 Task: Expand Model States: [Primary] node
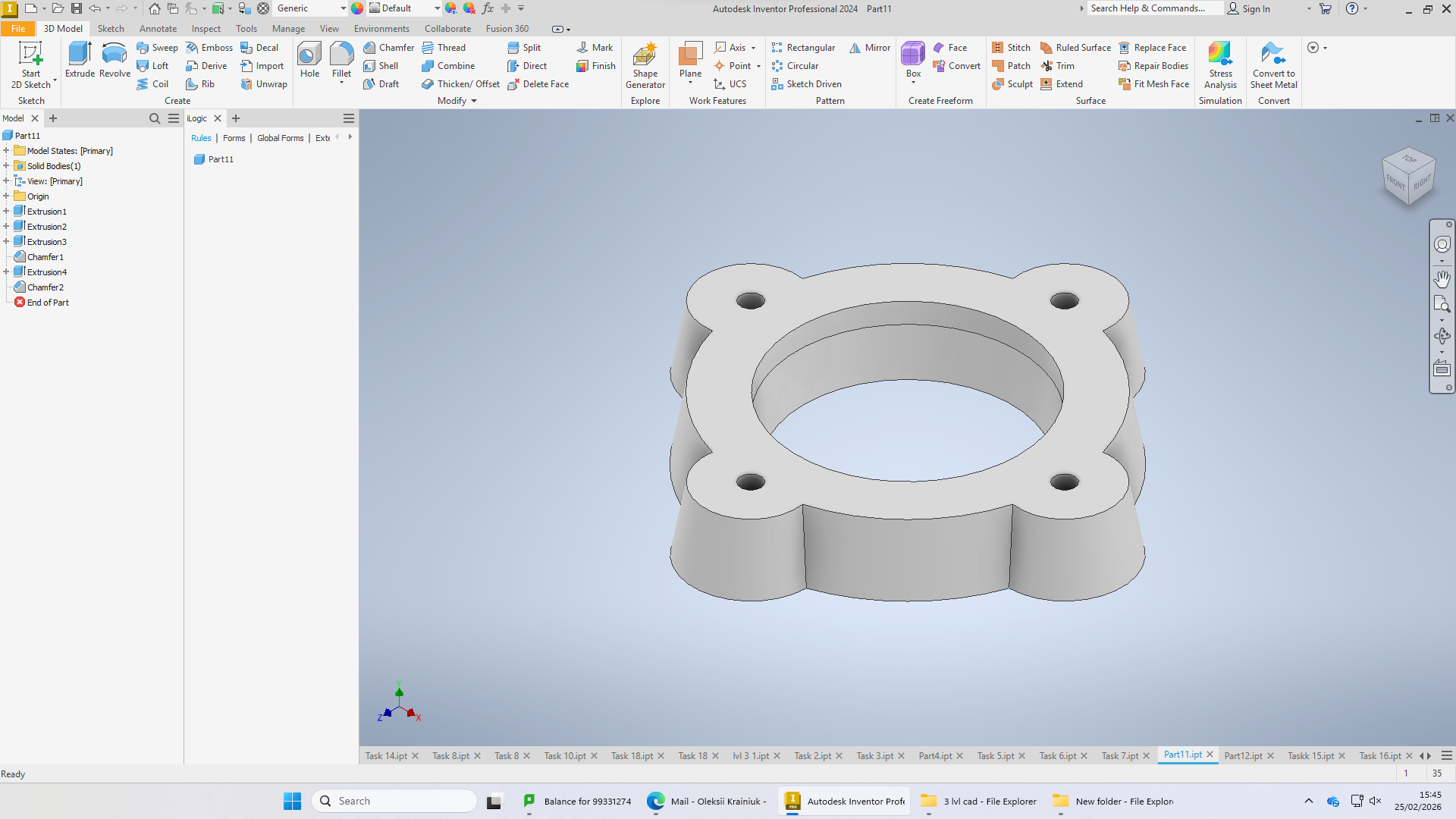coord(6,150)
